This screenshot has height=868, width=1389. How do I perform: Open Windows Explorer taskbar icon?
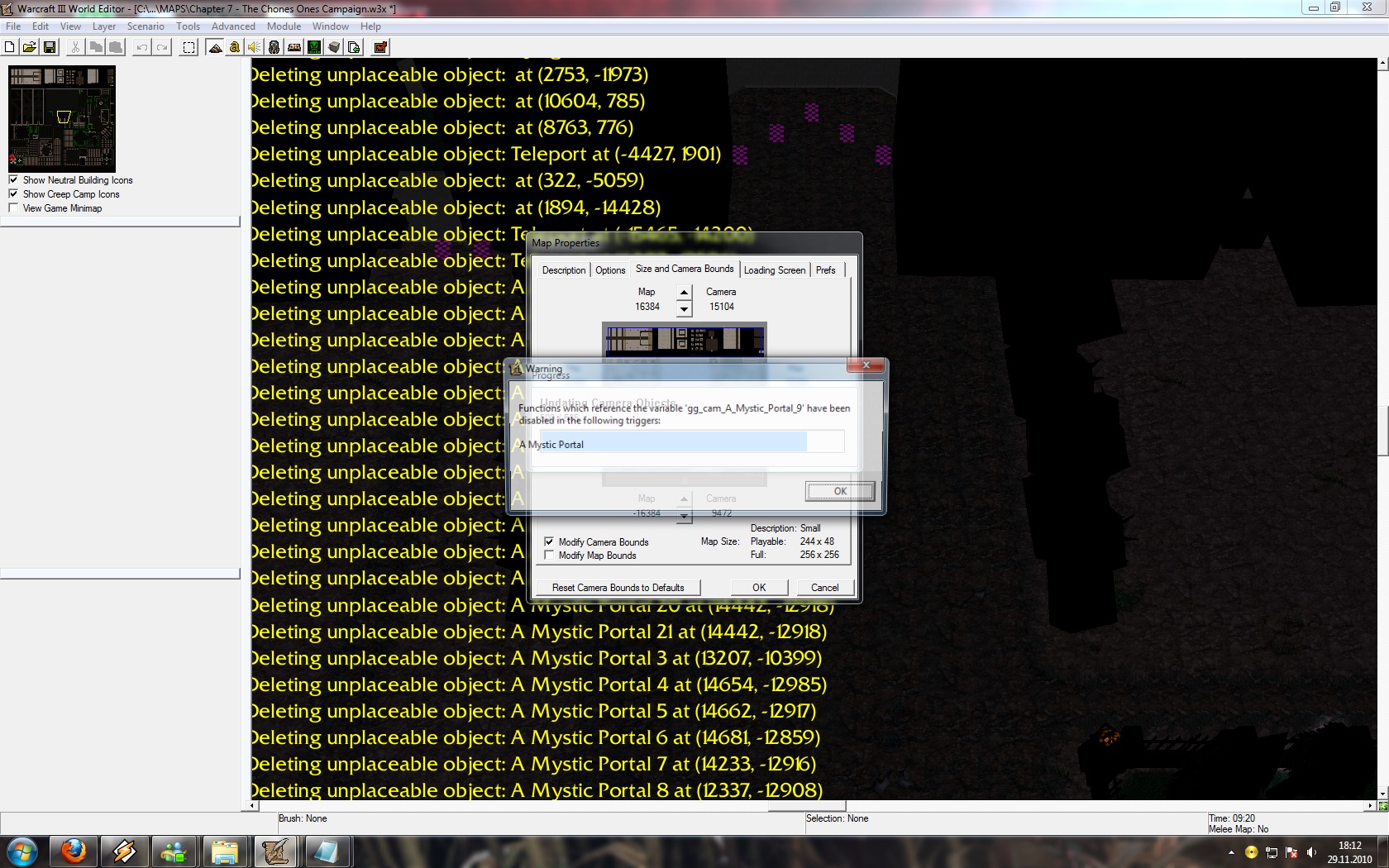[x=225, y=851]
